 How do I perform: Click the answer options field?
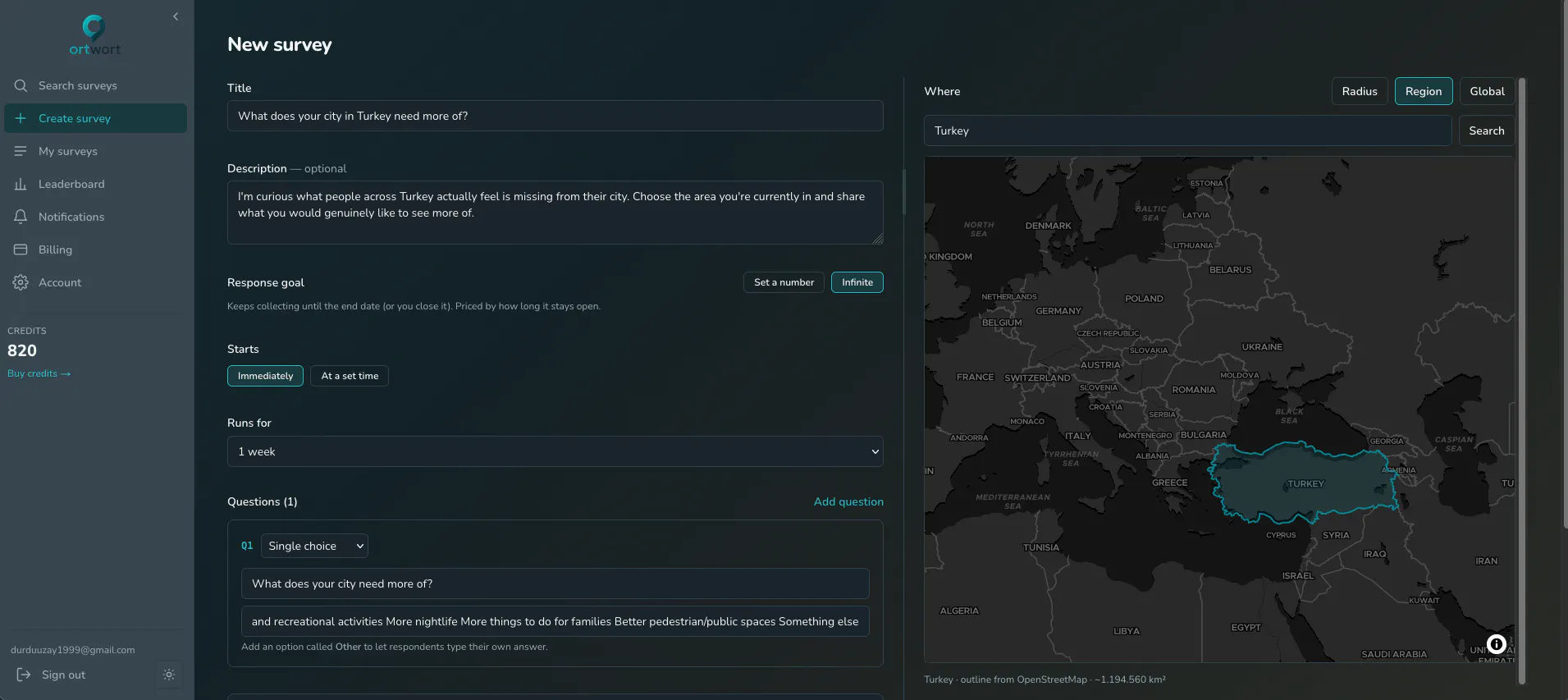(x=555, y=621)
